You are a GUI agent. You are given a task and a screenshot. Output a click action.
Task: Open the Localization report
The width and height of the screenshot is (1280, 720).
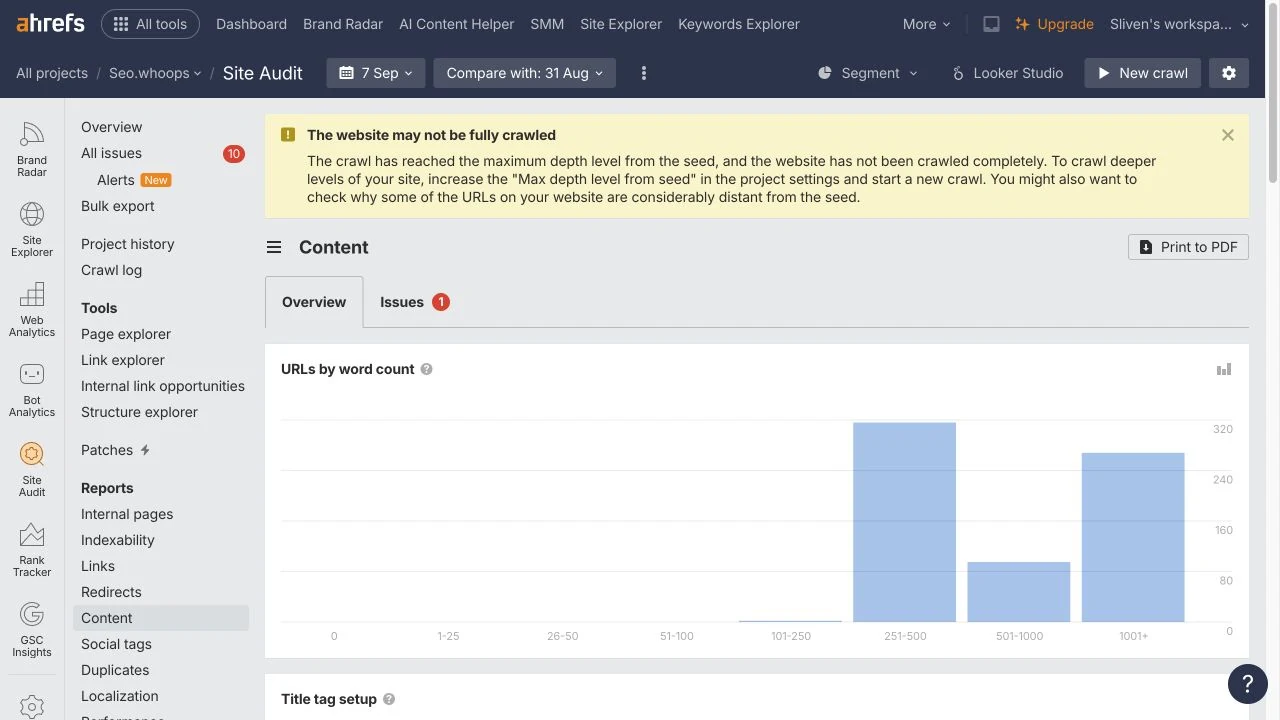(x=120, y=696)
